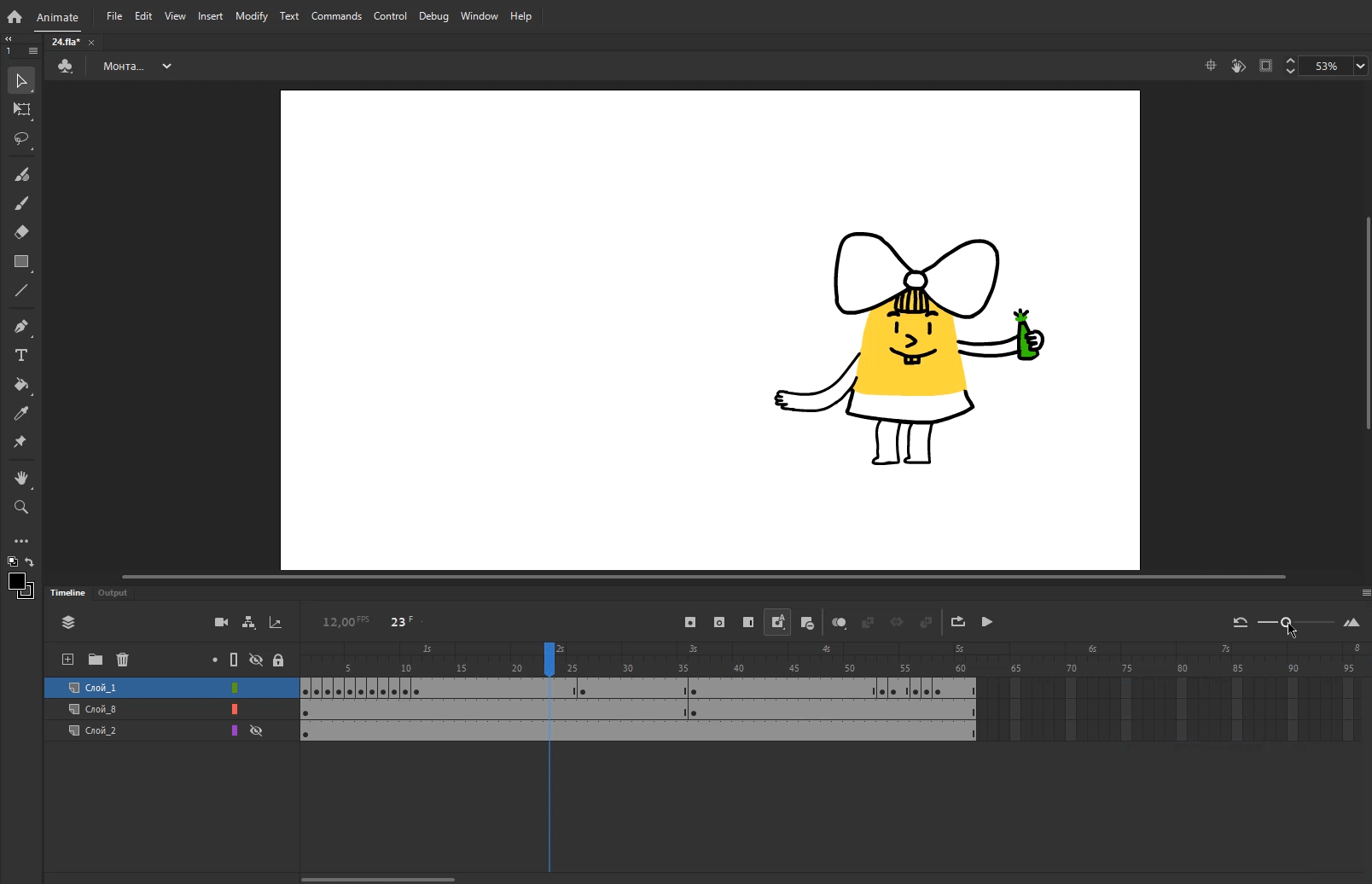This screenshot has width=1372, height=884.
Task: Select the Eraser tool
Action: coord(21,232)
